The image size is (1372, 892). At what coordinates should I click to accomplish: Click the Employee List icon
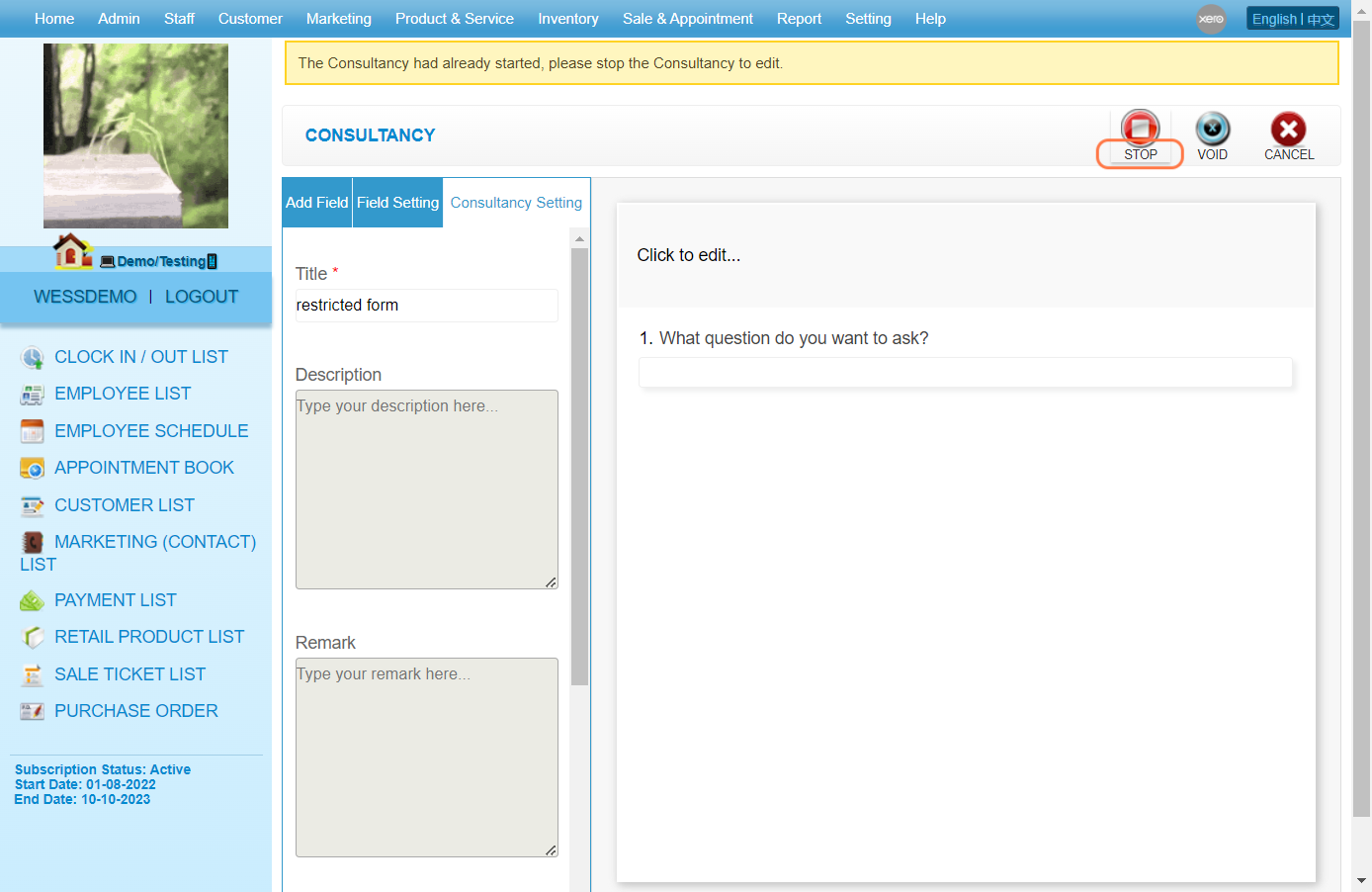(x=32, y=395)
